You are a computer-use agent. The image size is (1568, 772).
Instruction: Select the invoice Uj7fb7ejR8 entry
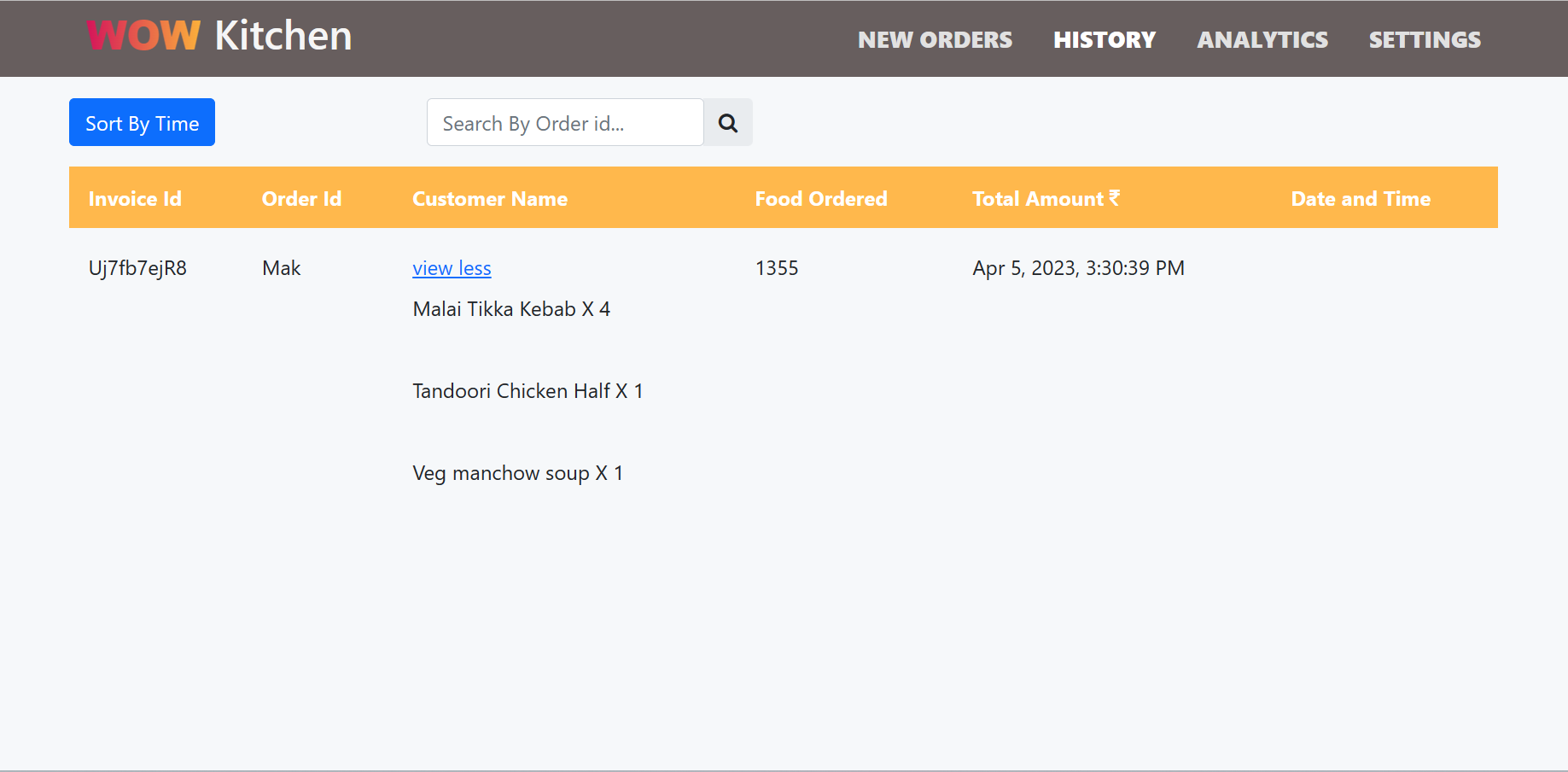coord(137,267)
